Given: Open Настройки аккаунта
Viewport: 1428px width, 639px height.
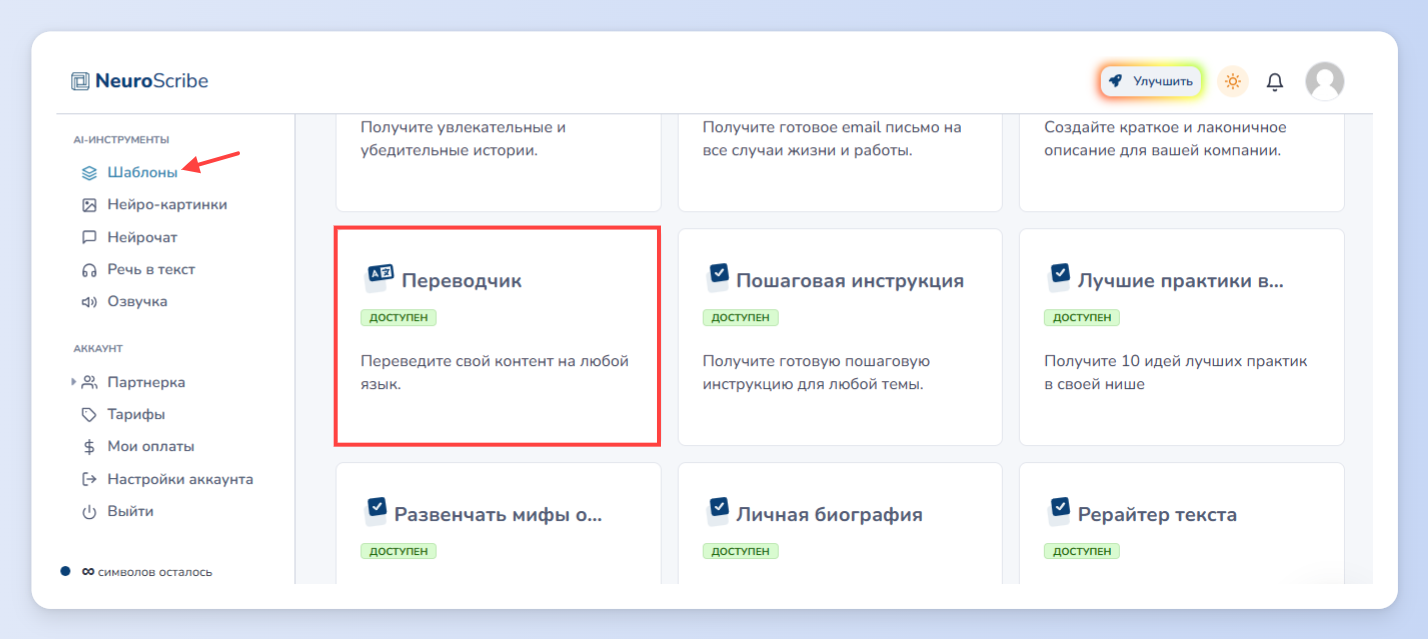Looking at the screenshot, I should click(180, 479).
